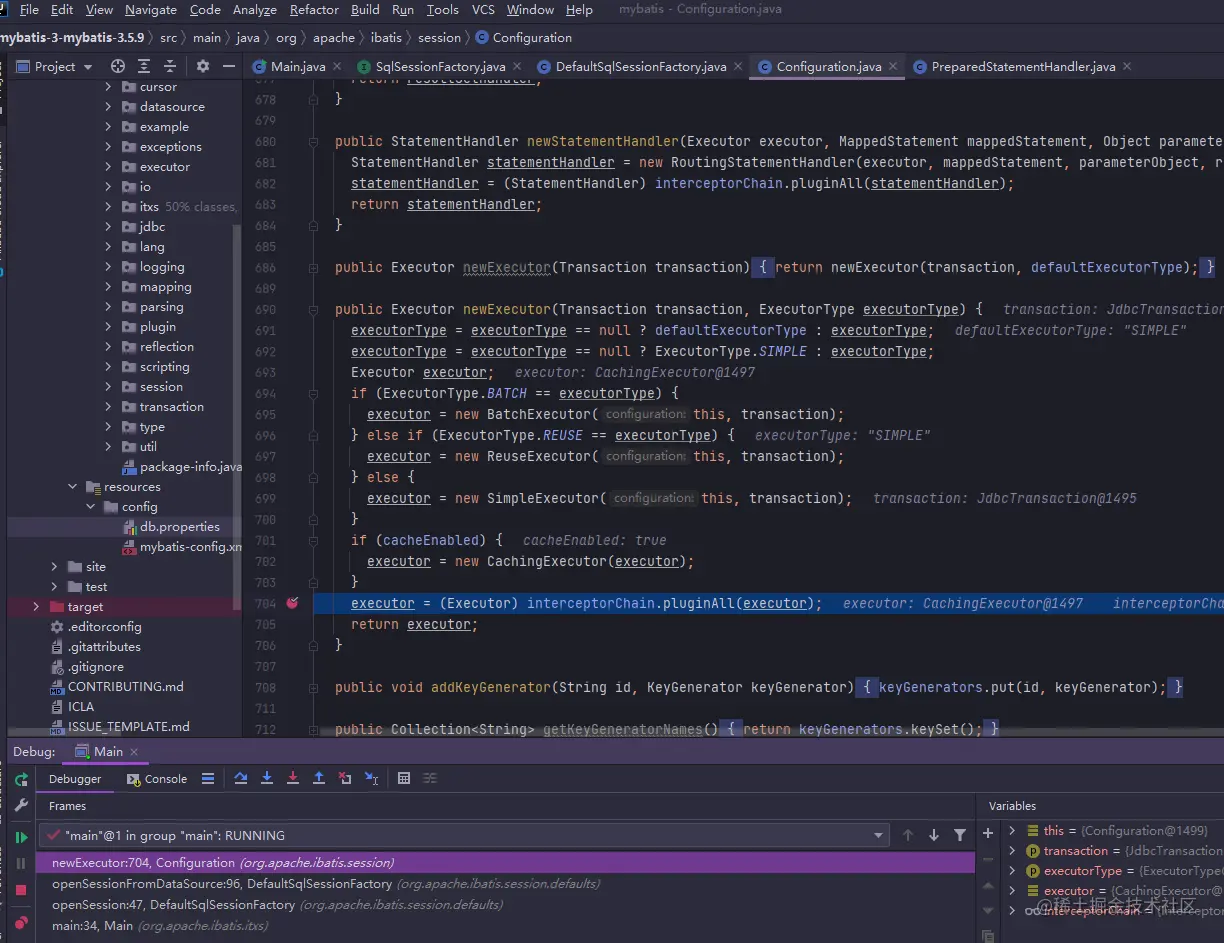Resume program execution

pyautogui.click(x=21, y=837)
